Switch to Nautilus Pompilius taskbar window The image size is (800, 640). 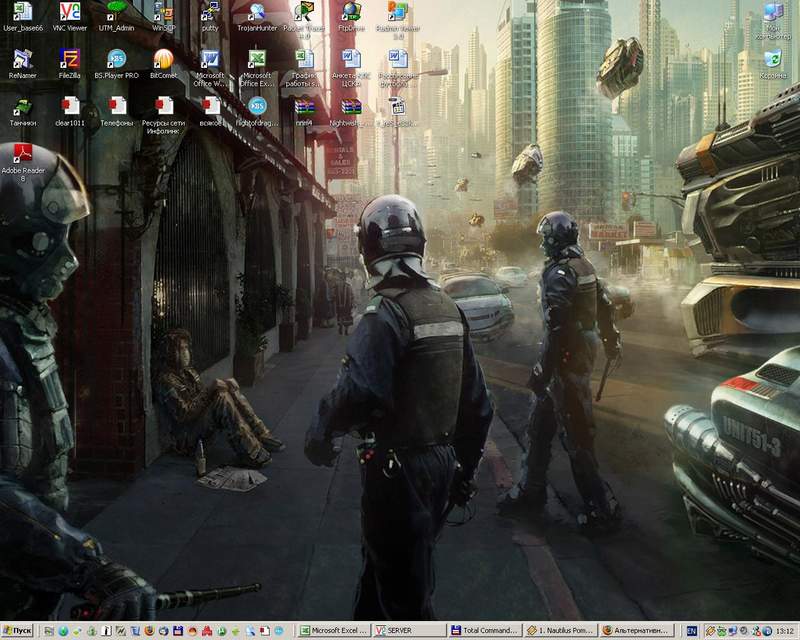[560, 631]
